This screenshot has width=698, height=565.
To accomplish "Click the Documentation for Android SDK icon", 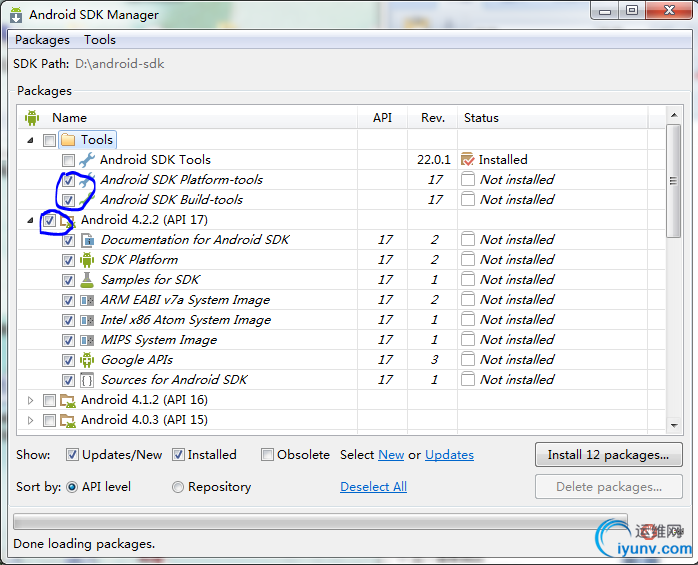I will click(x=87, y=240).
